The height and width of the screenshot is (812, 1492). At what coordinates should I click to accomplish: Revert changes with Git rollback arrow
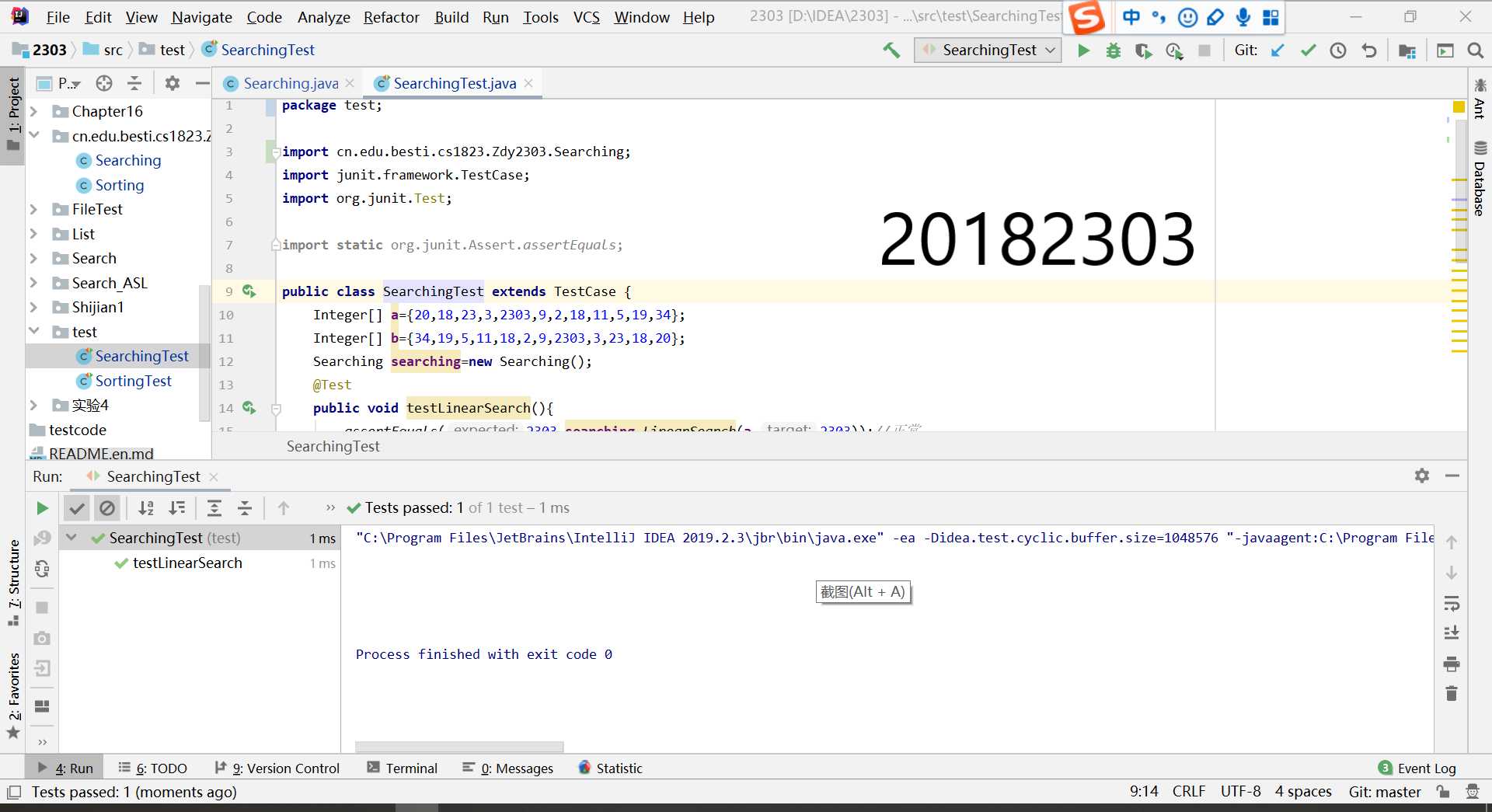1368,51
